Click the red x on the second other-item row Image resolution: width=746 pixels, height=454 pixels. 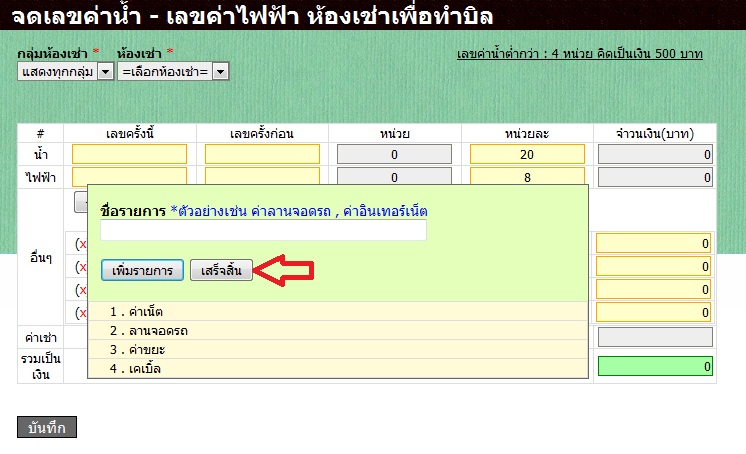click(x=81, y=267)
